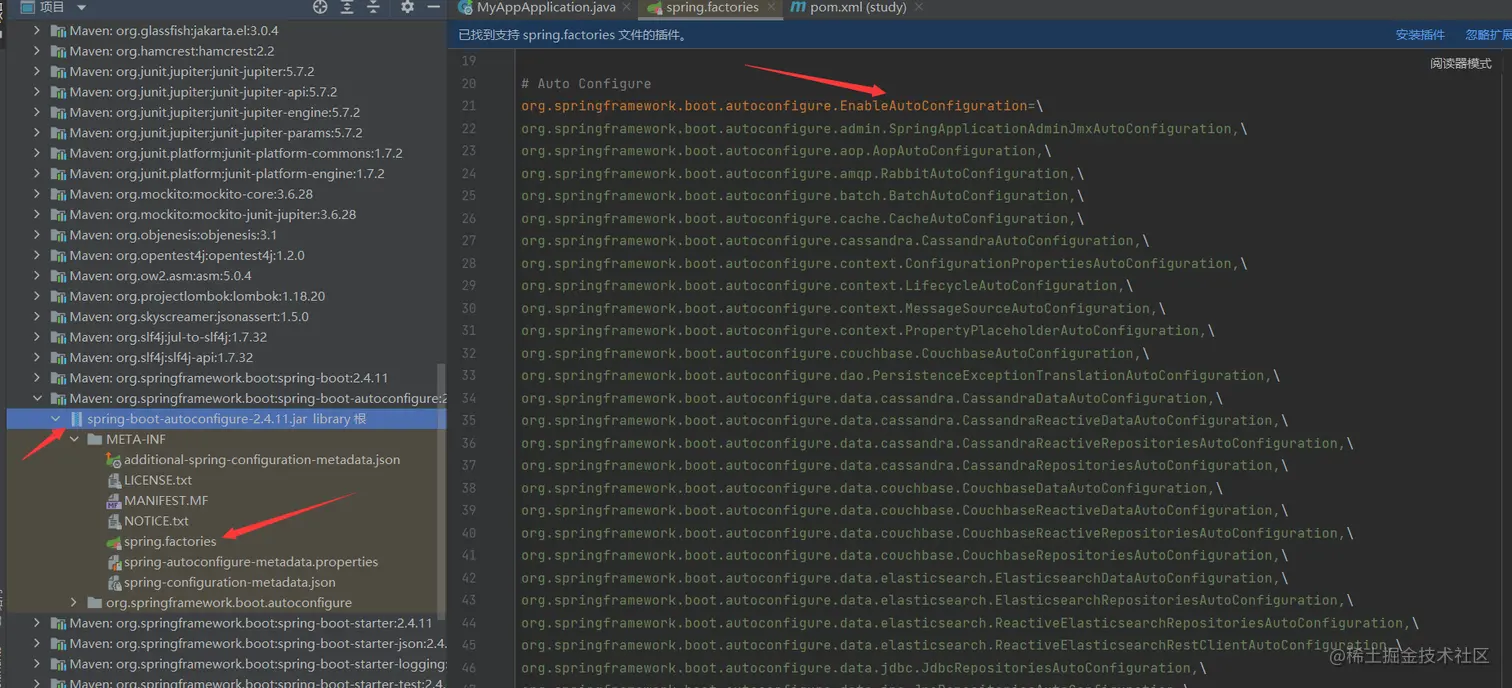Image resolution: width=1512 pixels, height=688 pixels.
Task: Expand org.springframework.boot.autoconfigure package
Action: point(74,602)
